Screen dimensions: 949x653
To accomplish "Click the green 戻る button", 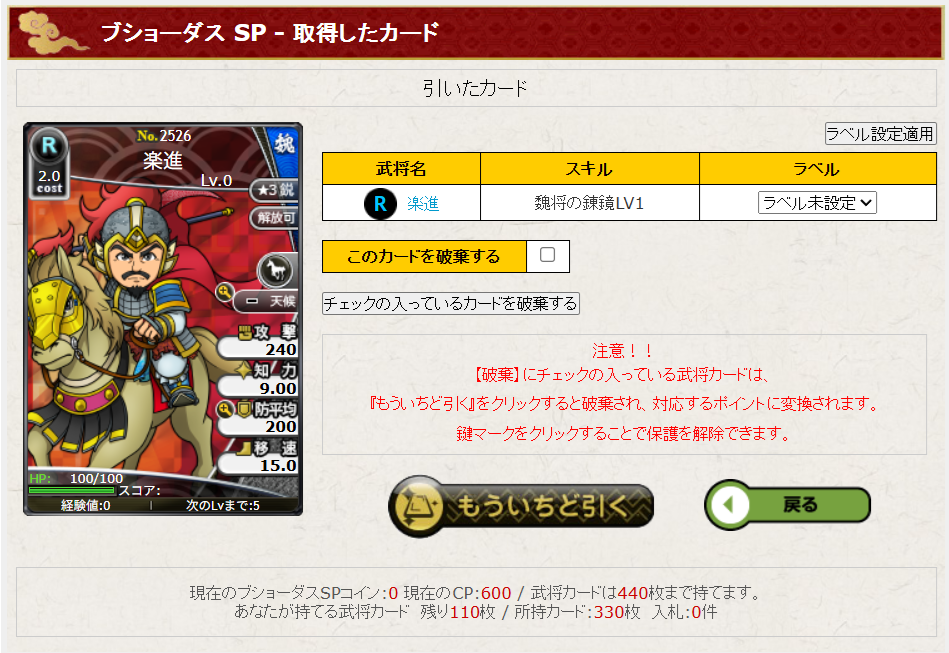I will 787,505.
